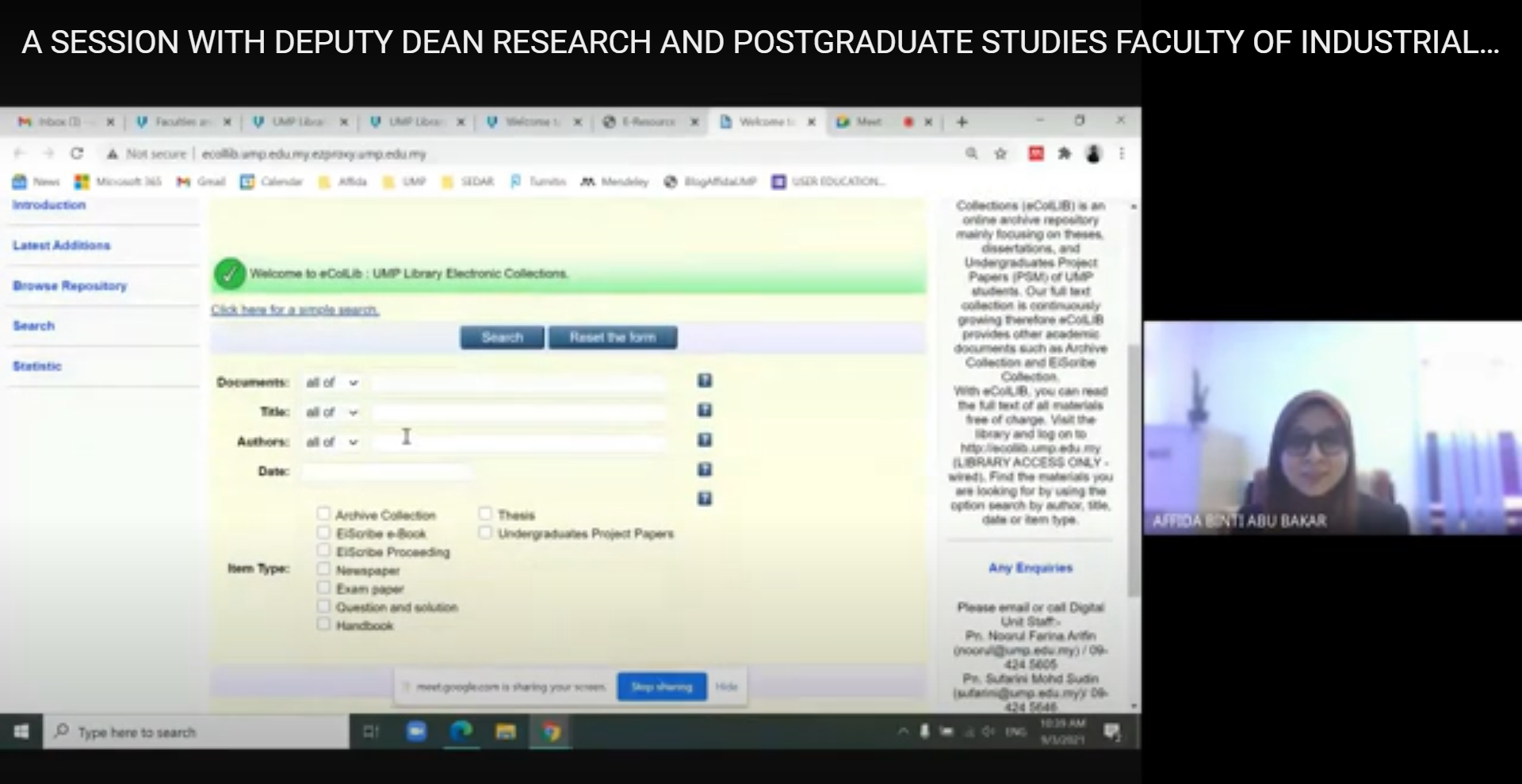Hide the screen sharing notification bar
Viewport: 1522px width, 784px height.
(726, 686)
